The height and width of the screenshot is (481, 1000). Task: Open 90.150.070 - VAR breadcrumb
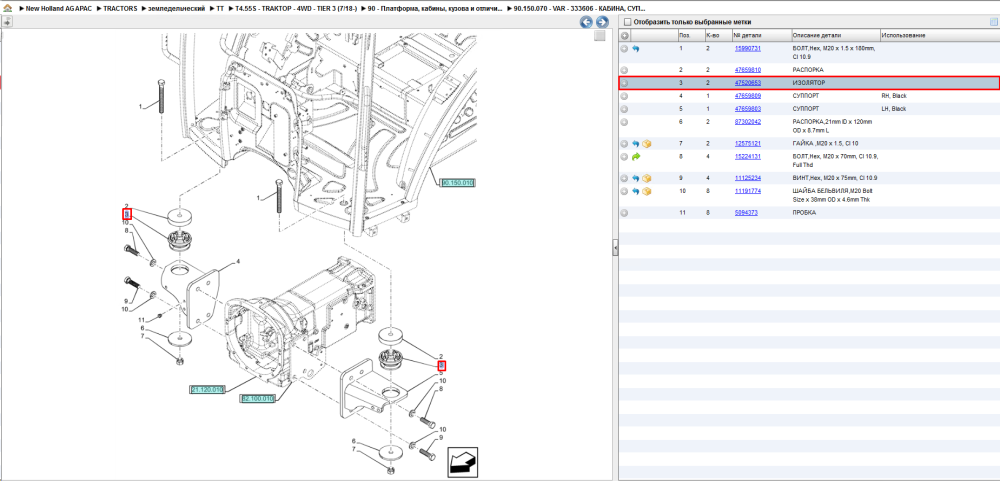pos(579,9)
